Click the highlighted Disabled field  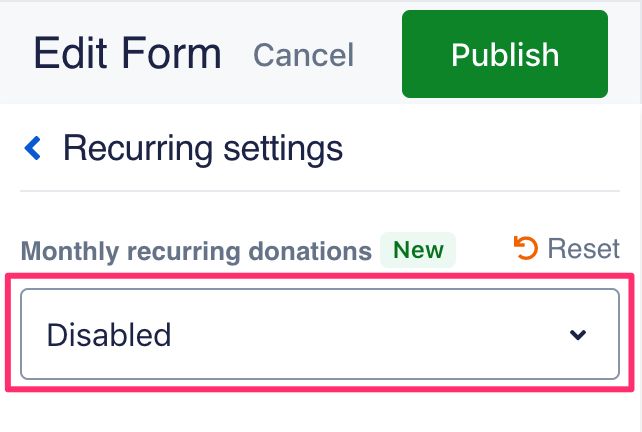[x=320, y=334]
